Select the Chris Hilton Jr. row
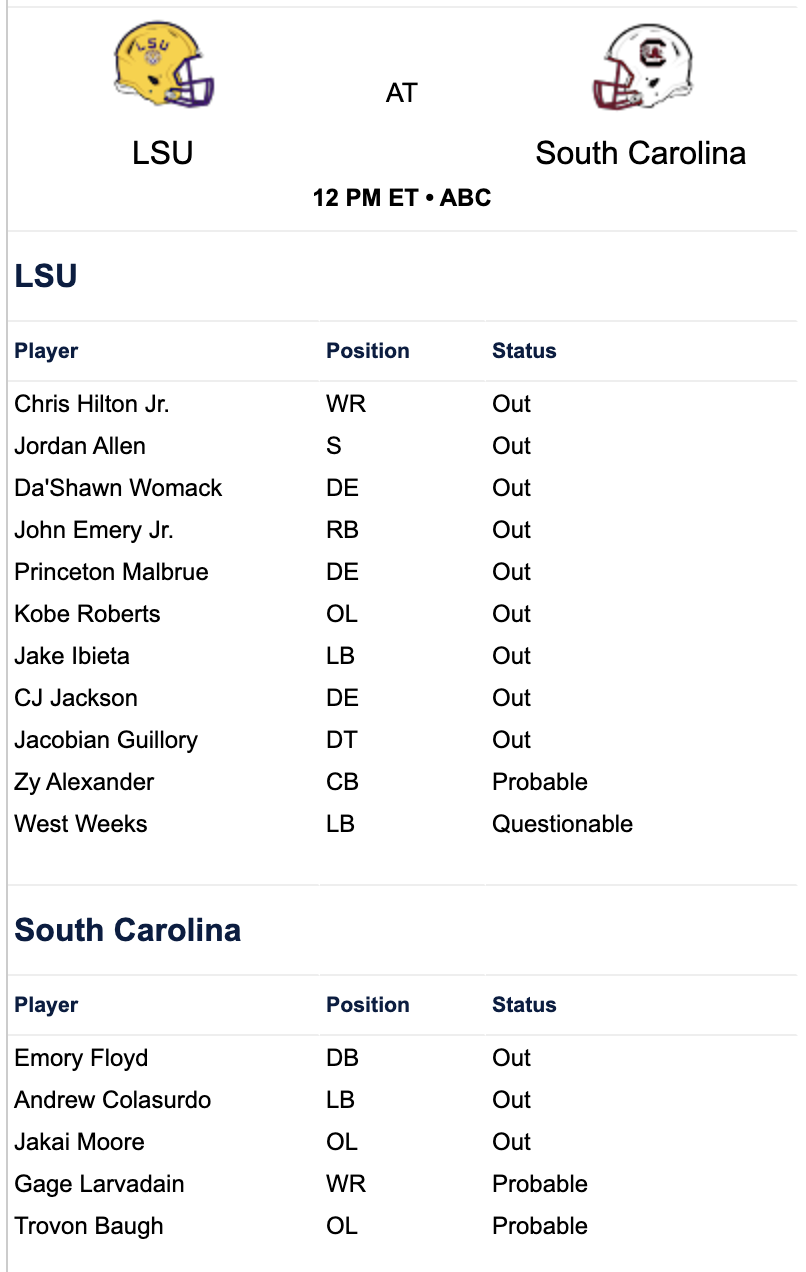Image resolution: width=806 pixels, height=1272 pixels. point(402,404)
